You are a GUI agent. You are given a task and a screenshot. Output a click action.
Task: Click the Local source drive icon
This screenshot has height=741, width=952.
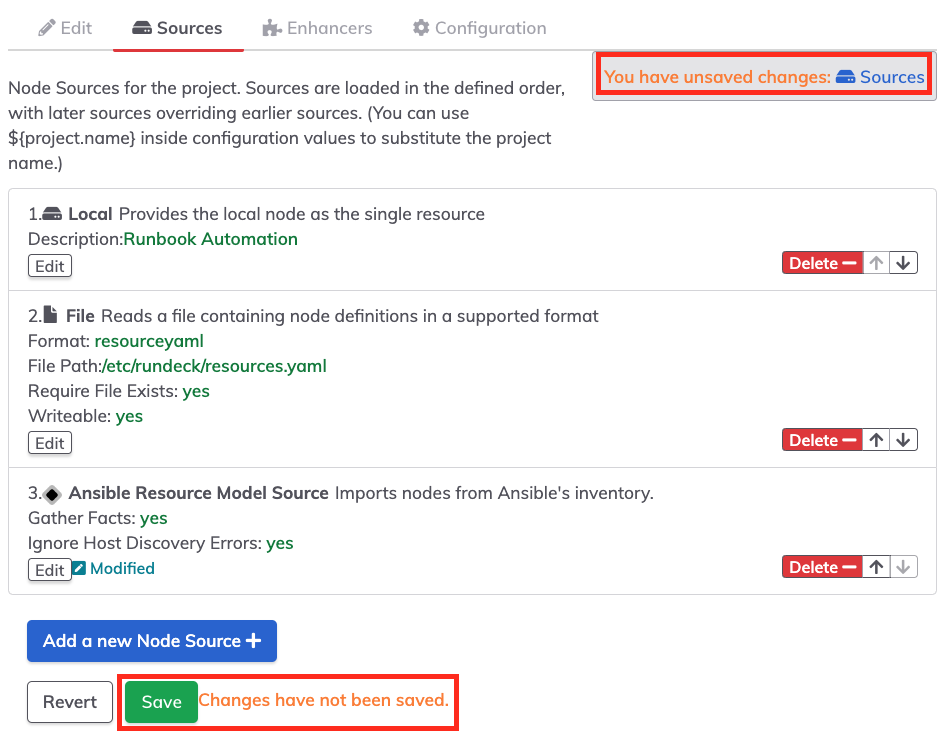(x=52, y=214)
